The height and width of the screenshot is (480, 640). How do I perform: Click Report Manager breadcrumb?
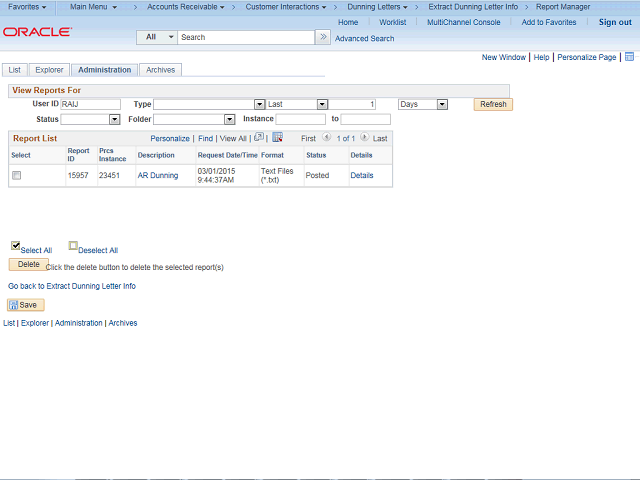563,7
